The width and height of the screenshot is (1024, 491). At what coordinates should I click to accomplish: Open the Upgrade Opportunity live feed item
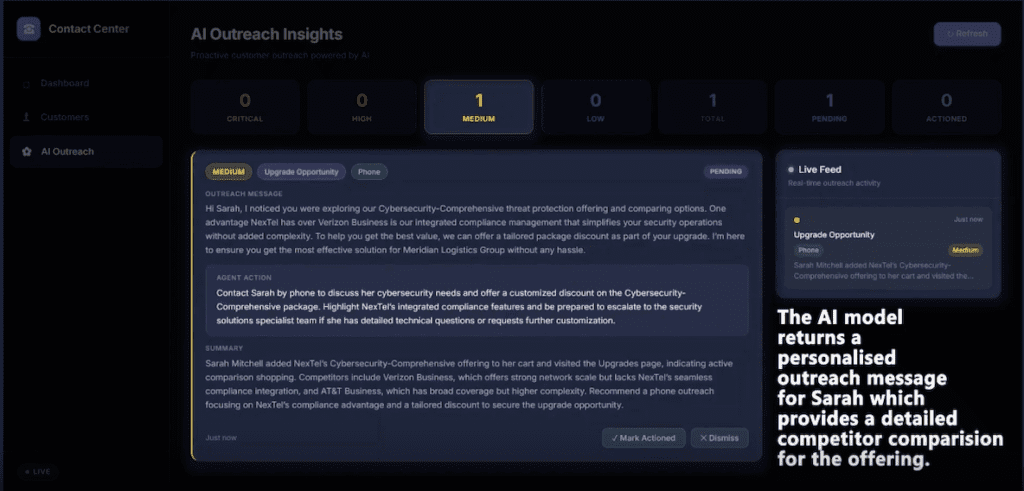click(888, 248)
